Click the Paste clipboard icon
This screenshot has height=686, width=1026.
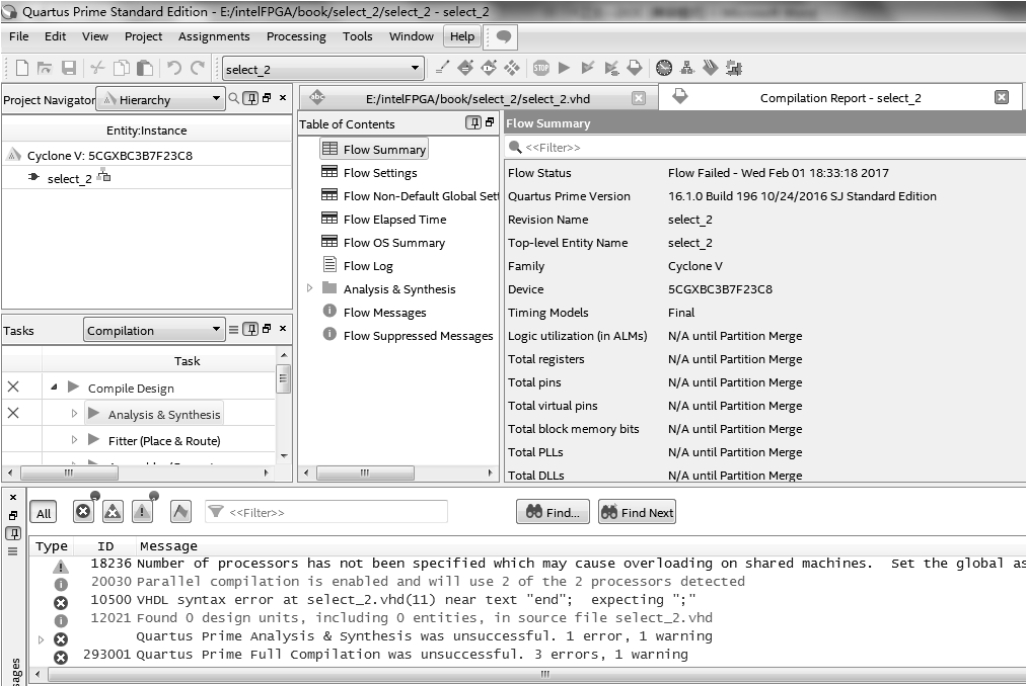(145, 68)
